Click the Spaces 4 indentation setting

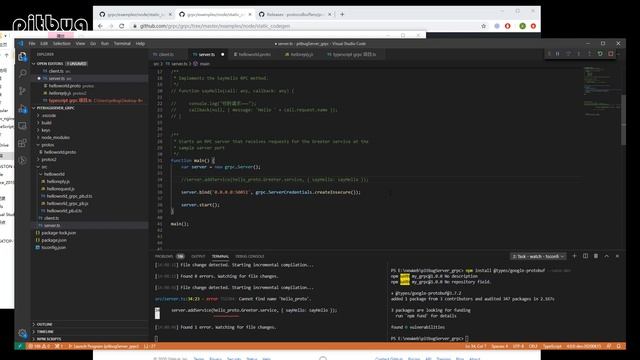coord(500,346)
